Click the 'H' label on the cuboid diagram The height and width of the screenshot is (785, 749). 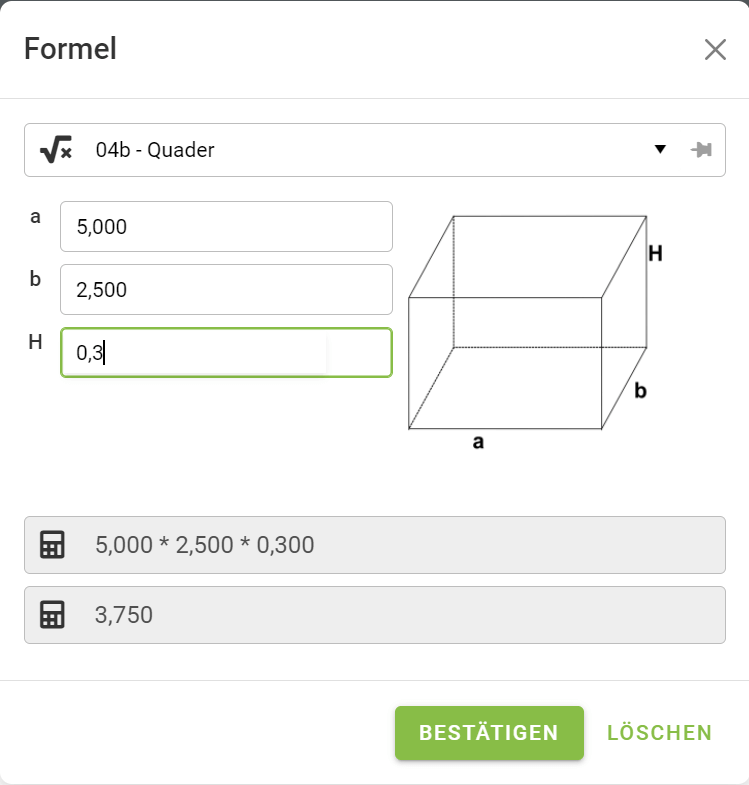[x=655, y=254]
